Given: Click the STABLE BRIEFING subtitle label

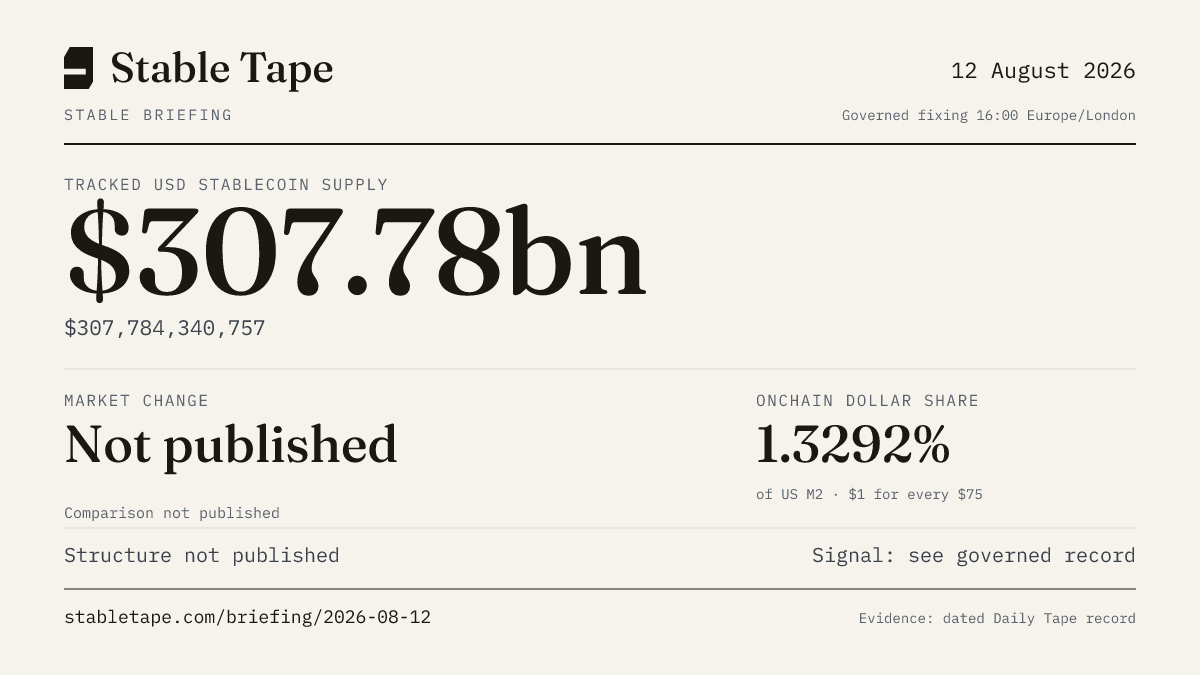Looking at the screenshot, I should 148,115.
